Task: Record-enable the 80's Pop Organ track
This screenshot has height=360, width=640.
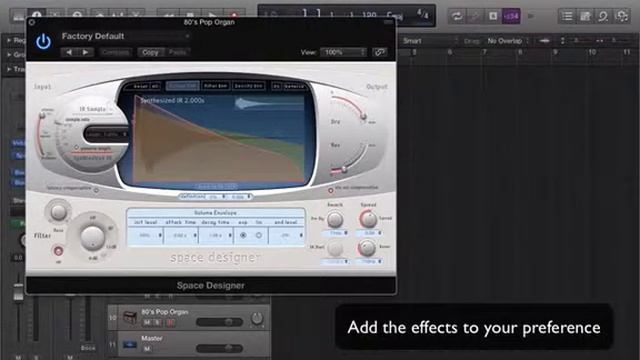Action: coord(170,322)
